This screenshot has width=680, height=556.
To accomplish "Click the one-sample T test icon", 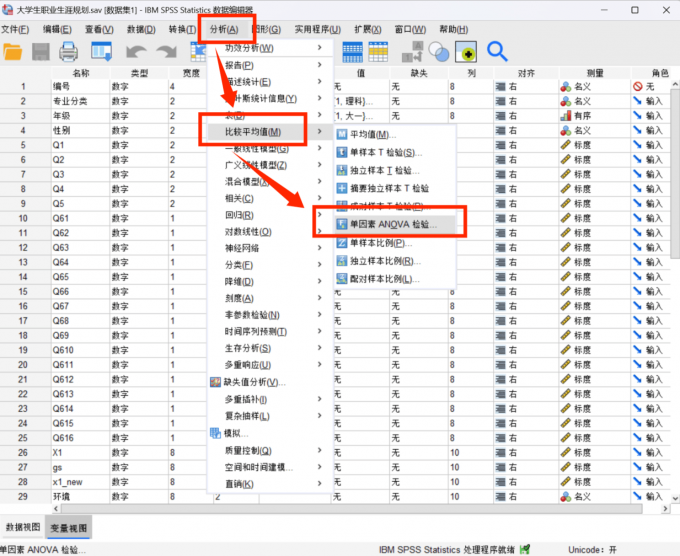I will [x=342, y=152].
